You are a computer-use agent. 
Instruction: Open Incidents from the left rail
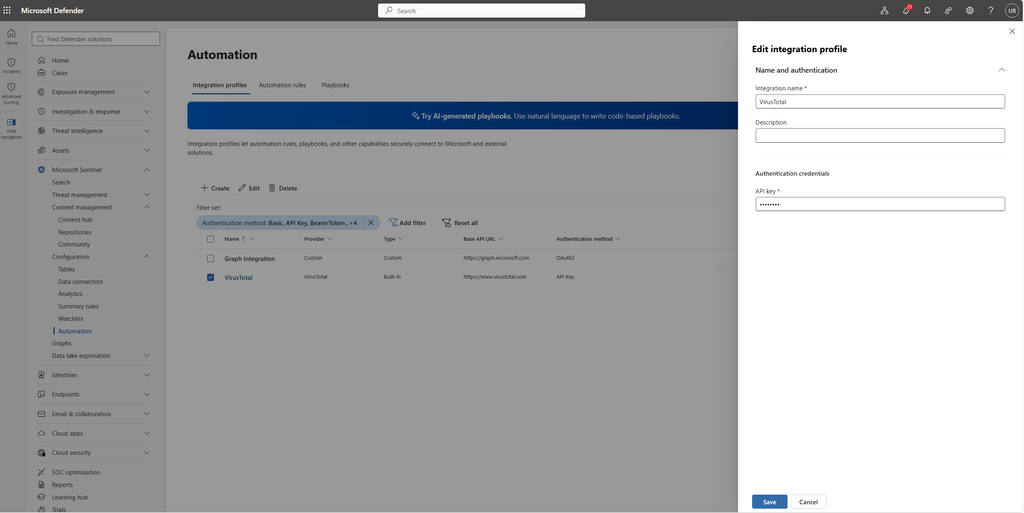pos(11,65)
